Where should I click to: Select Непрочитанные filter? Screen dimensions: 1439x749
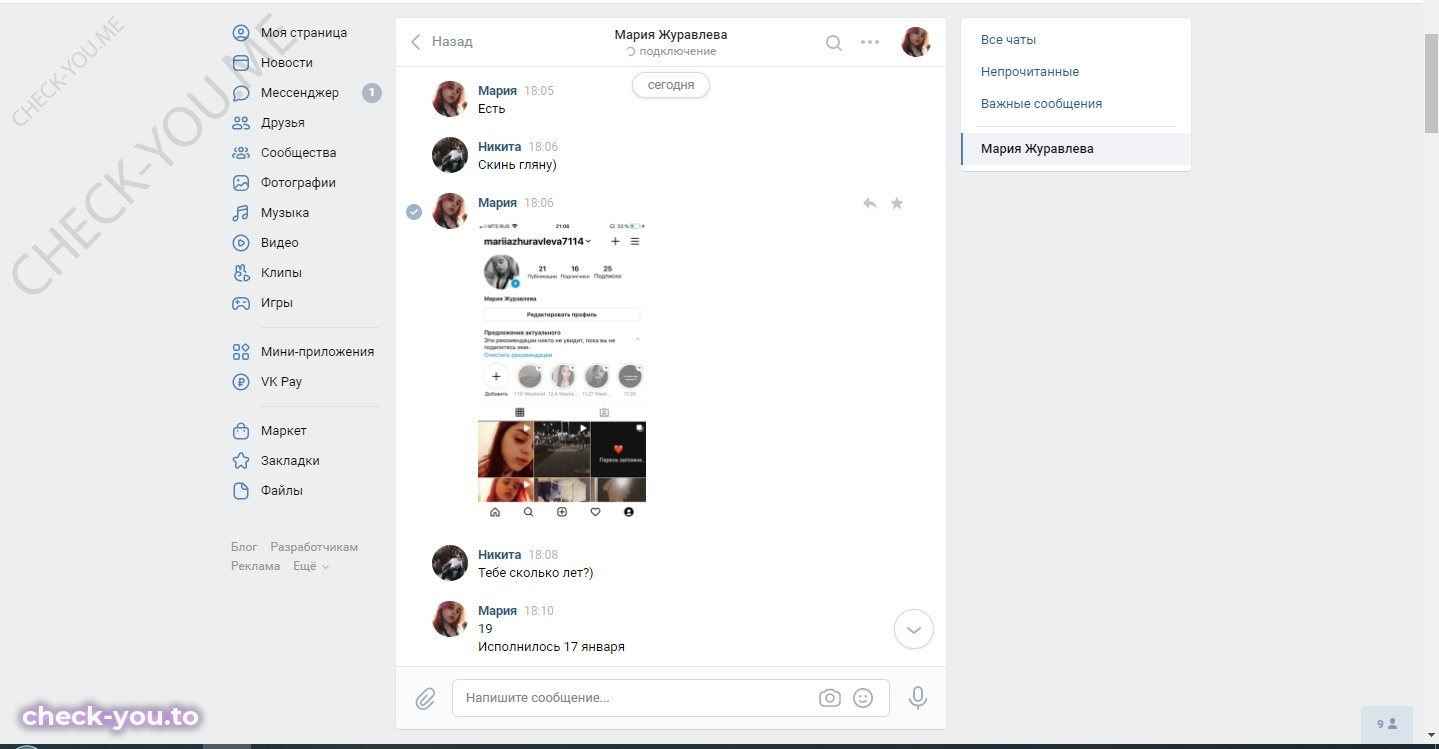pyautogui.click(x=1030, y=72)
